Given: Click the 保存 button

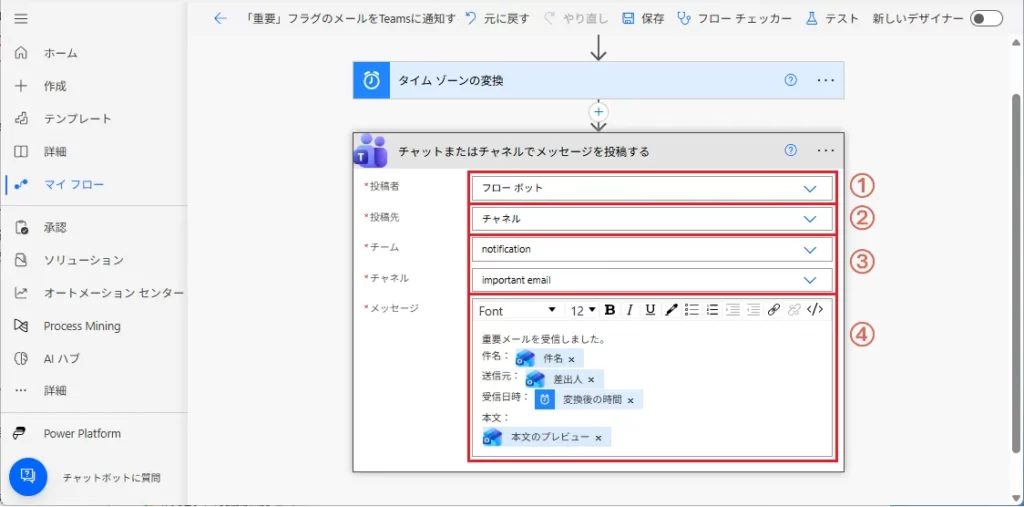Looking at the screenshot, I should 643,19.
